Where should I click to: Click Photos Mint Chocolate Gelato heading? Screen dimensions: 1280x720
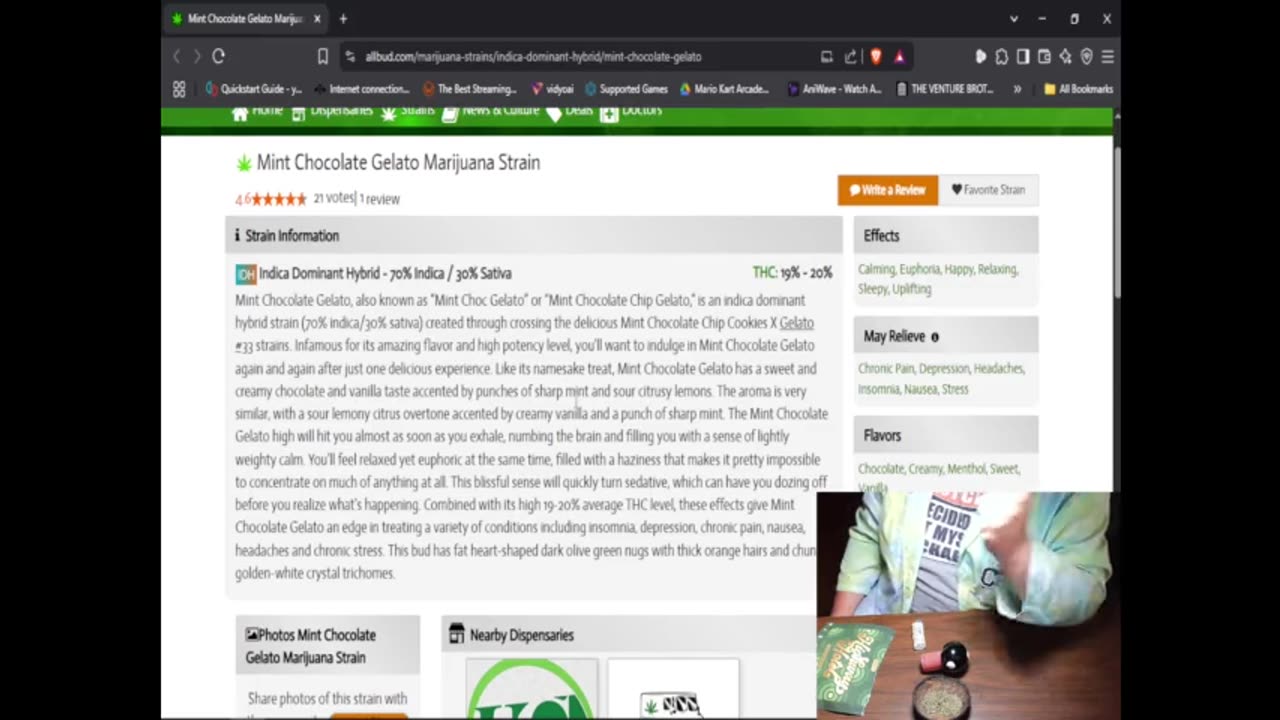[310, 646]
